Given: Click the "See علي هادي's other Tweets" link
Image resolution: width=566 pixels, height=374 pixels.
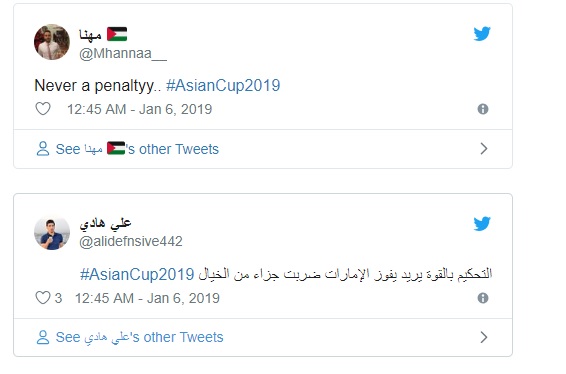Looking at the screenshot, I should point(139,338).
